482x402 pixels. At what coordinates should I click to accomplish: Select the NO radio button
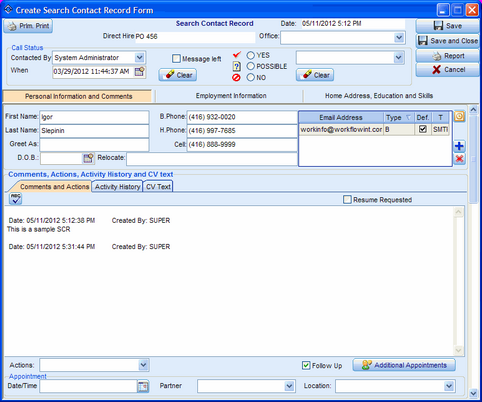tap(251, 77)
